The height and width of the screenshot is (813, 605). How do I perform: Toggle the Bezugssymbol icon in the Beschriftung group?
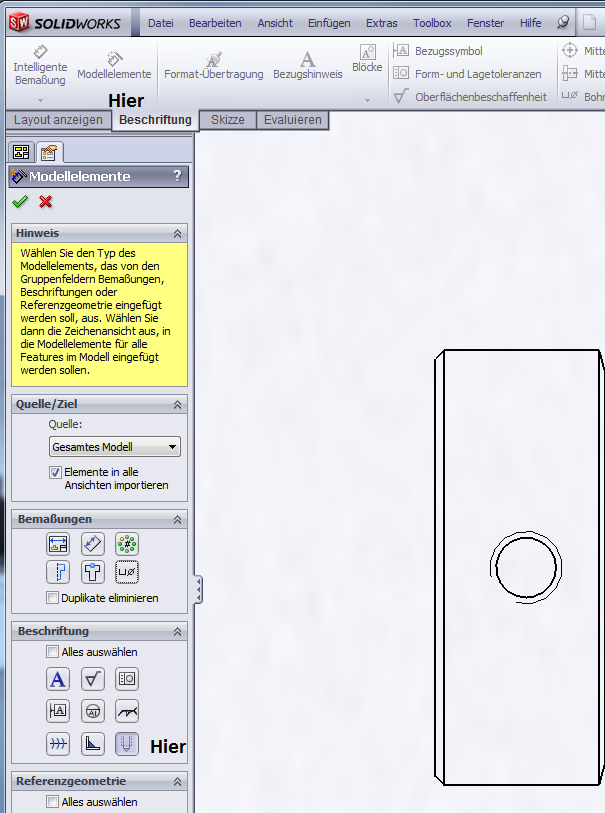coord(58,711)
